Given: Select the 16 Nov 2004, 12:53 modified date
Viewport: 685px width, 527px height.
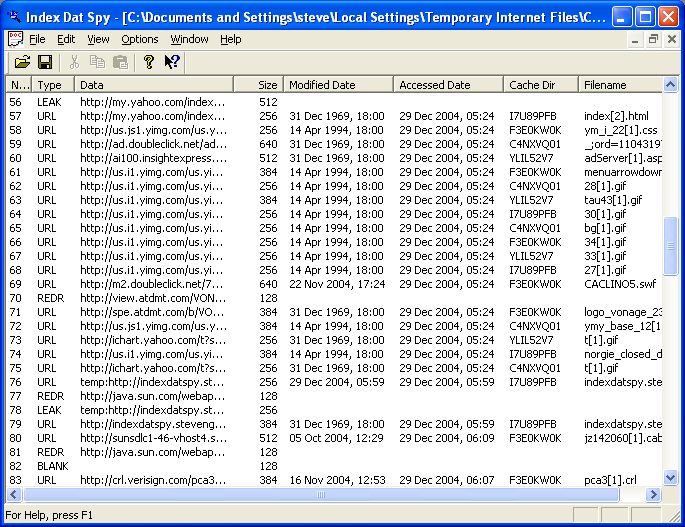Looking at the screenshot, I should [337, 480].
